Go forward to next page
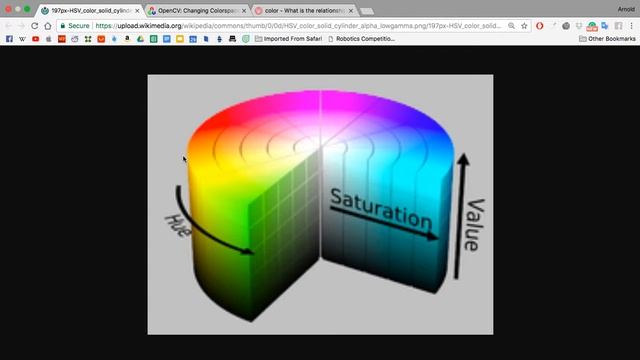 pos(21,26)
